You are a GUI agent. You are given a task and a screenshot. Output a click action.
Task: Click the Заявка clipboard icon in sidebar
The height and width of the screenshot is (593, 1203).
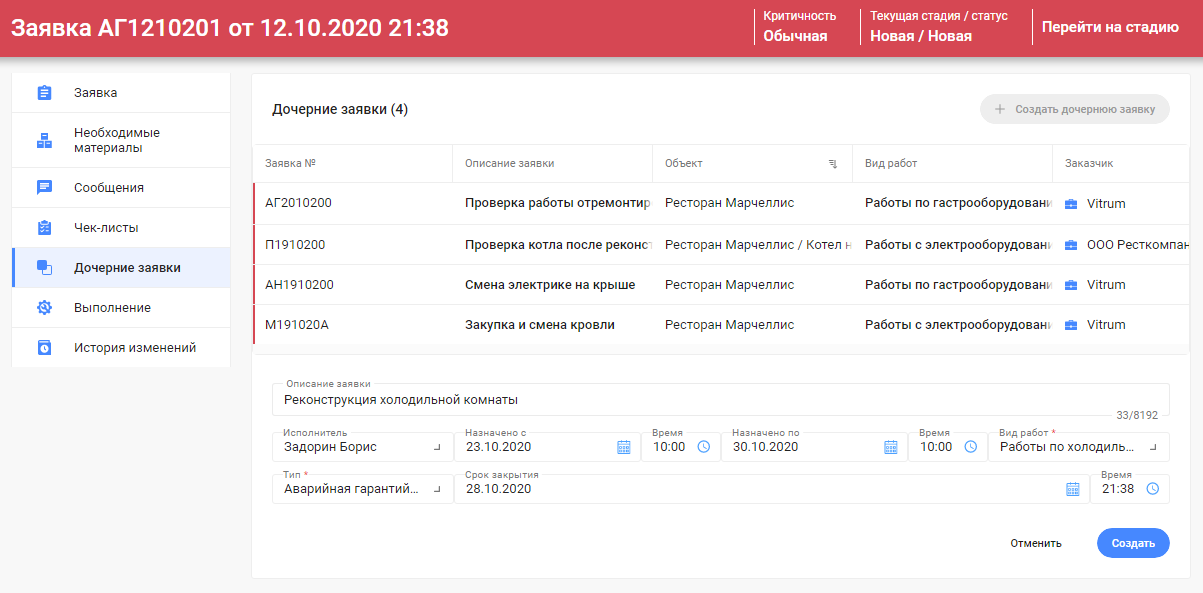point(44,93)
